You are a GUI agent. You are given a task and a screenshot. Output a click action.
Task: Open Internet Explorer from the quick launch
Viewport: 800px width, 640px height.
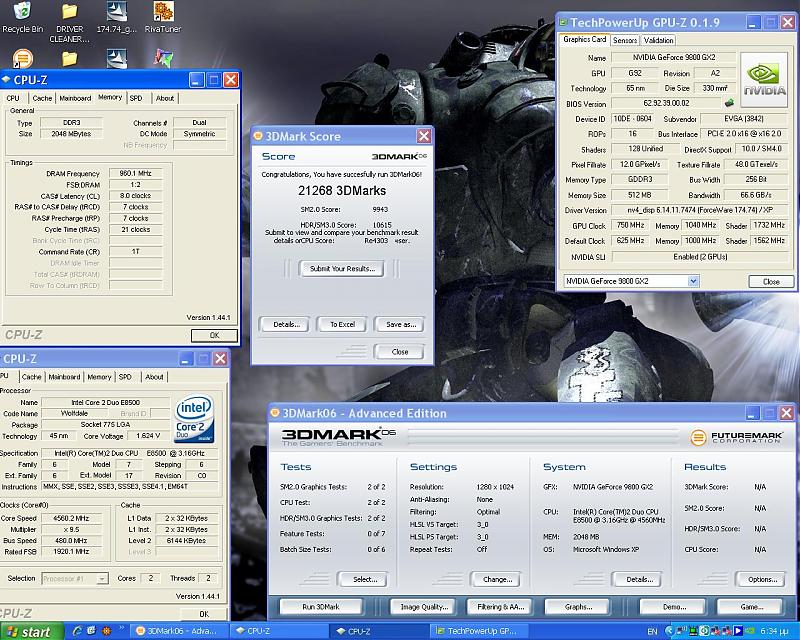pyautogui.click(x=78, y=631)
